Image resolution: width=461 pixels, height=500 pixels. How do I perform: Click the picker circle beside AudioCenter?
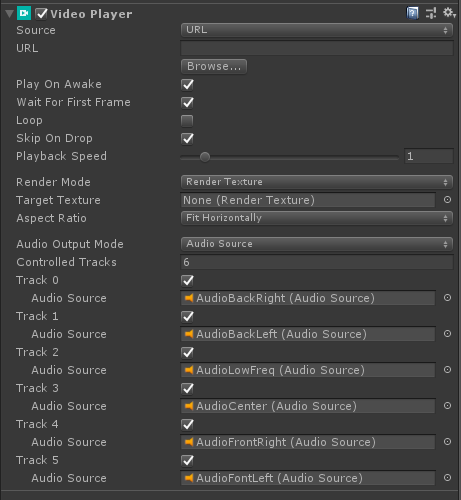click(x=447, y=406)
